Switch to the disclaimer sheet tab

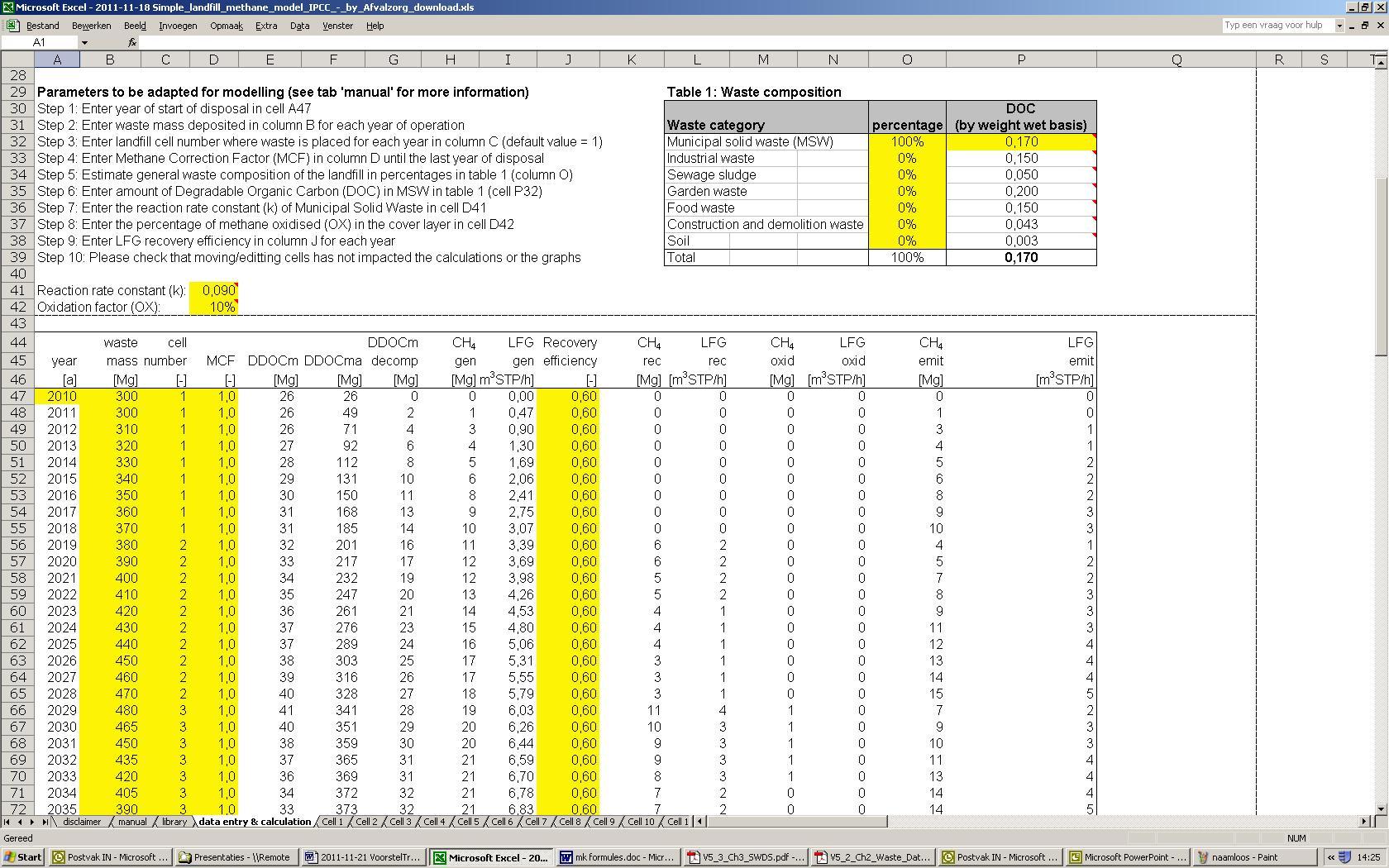[x=81, y=822]
